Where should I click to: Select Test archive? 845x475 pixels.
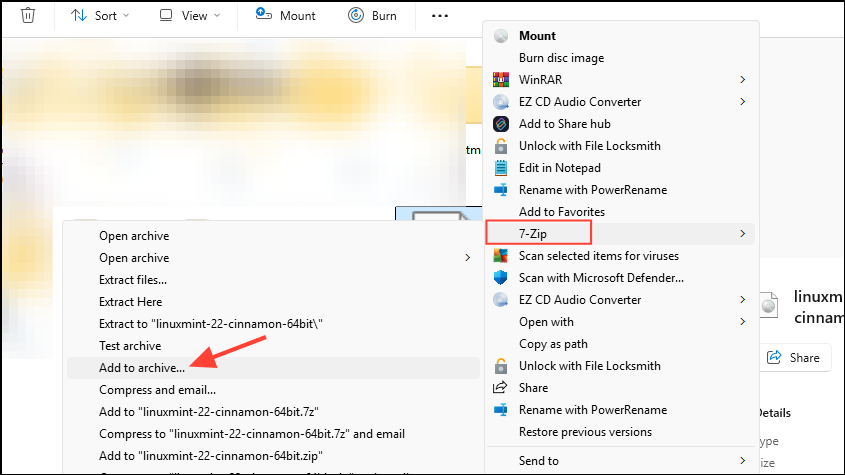[130, 346]
